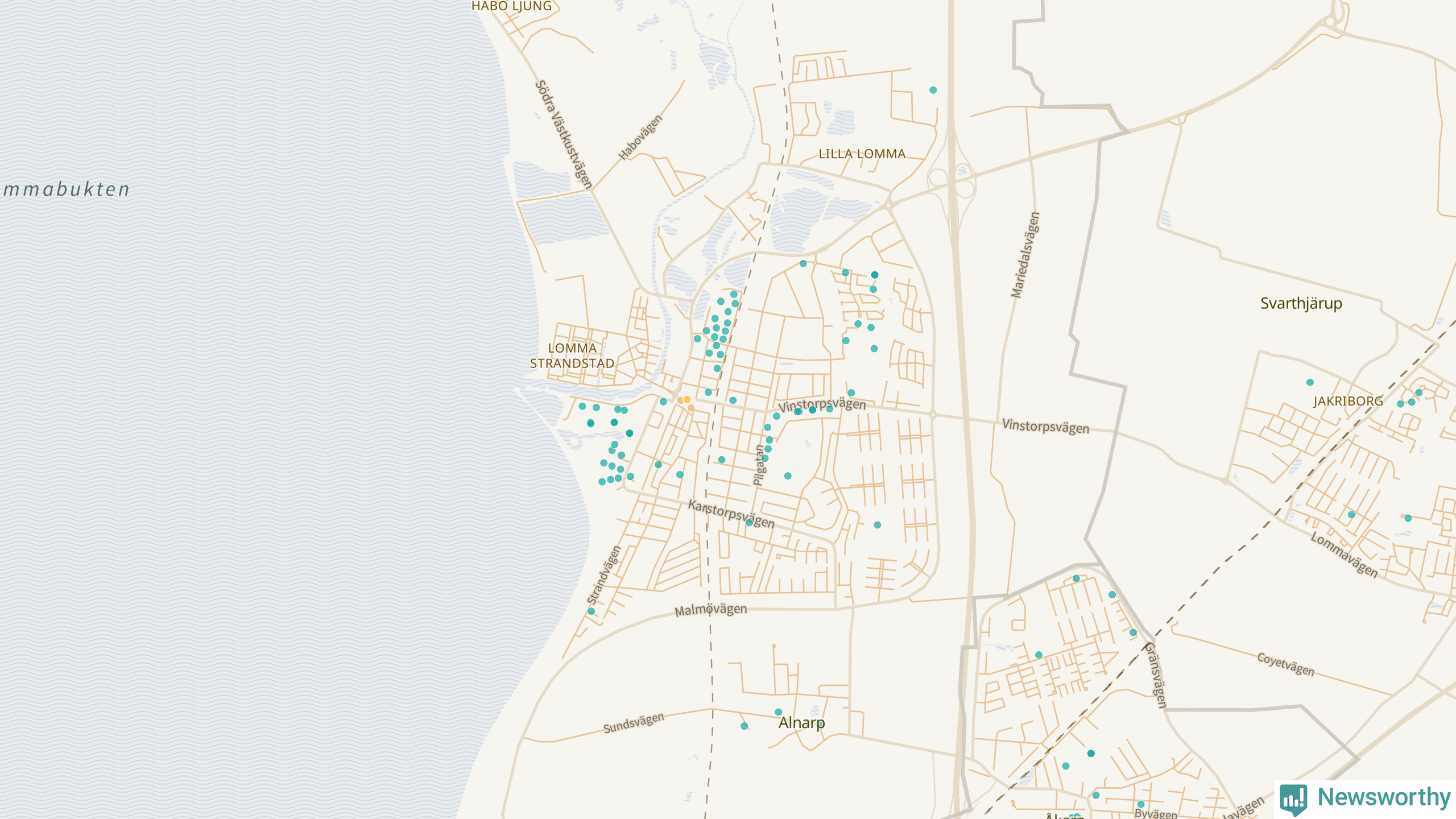1456x819 pixels.
Task: Select the HABO LJUNG label
Action: coord(511,6)
